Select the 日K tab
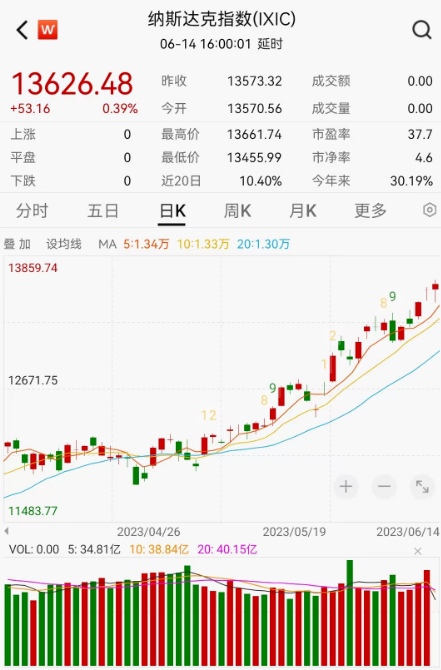 tap(172, 211)
